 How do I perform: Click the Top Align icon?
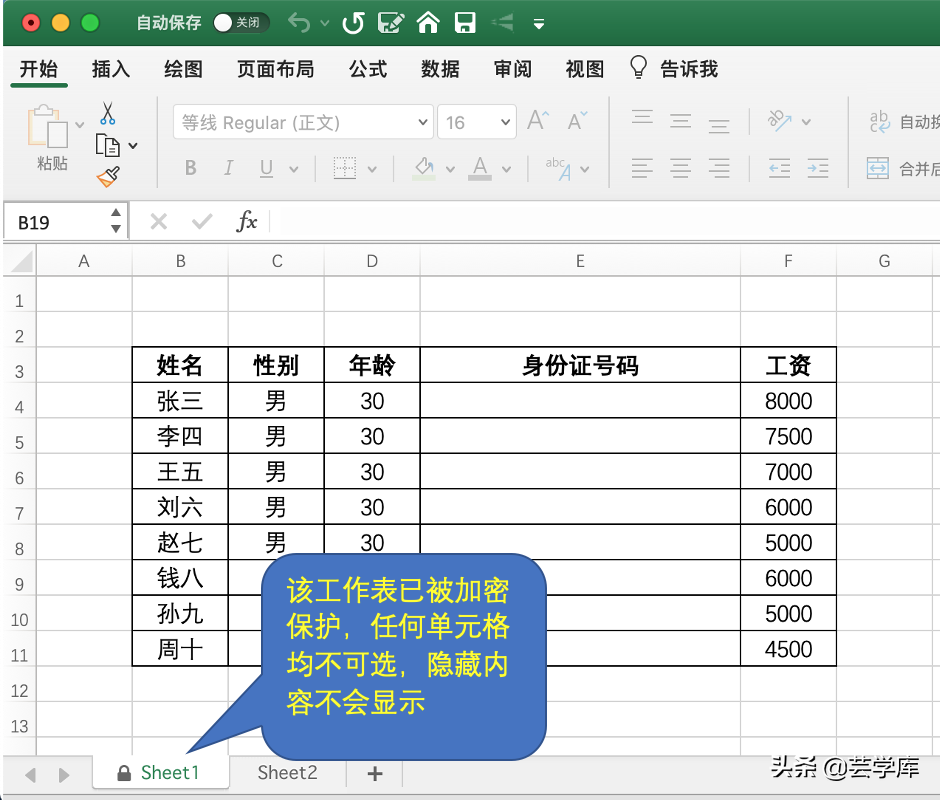pyautogui.click(x=642, y=119)
